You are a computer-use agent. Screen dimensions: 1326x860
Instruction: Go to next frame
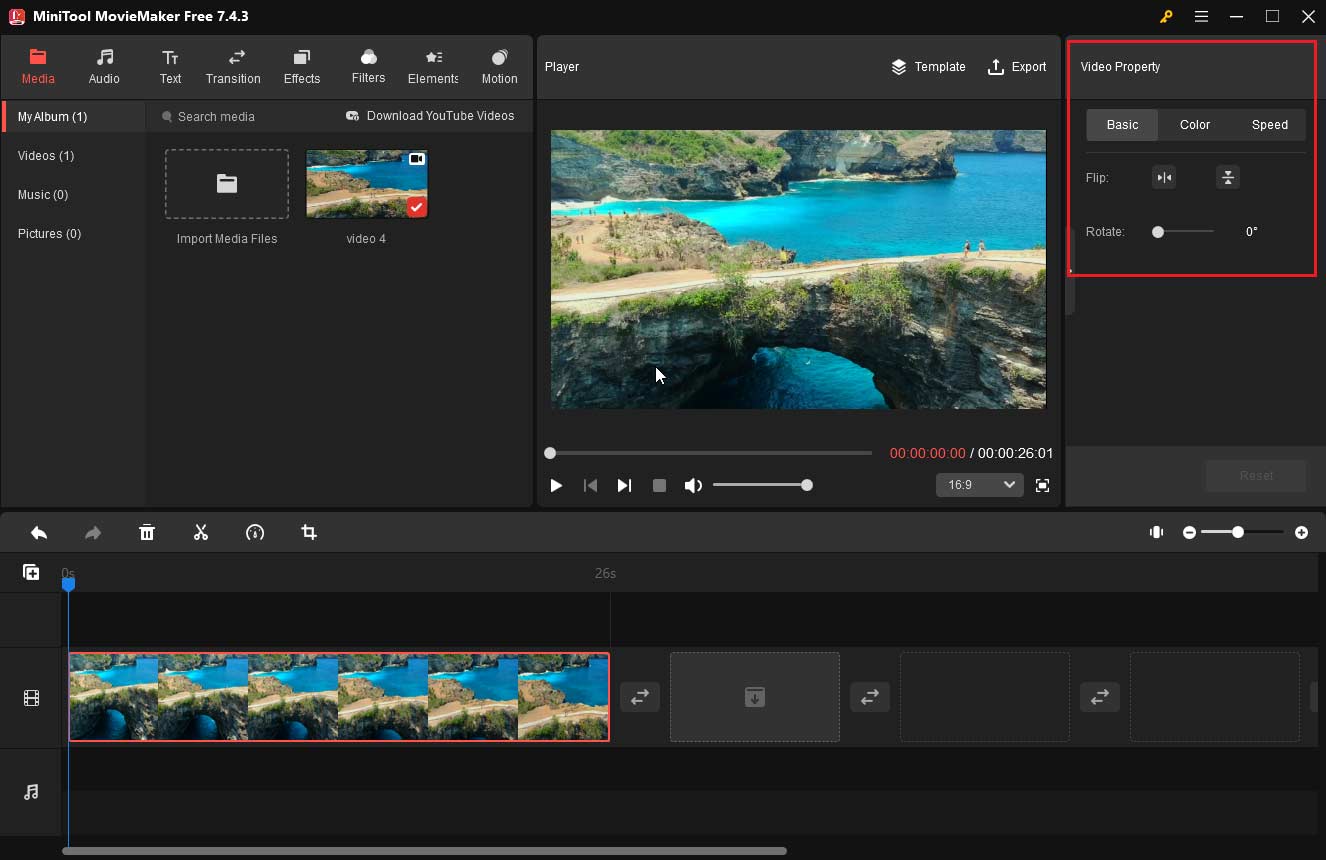pyautogui.click(x=624, y=486)
